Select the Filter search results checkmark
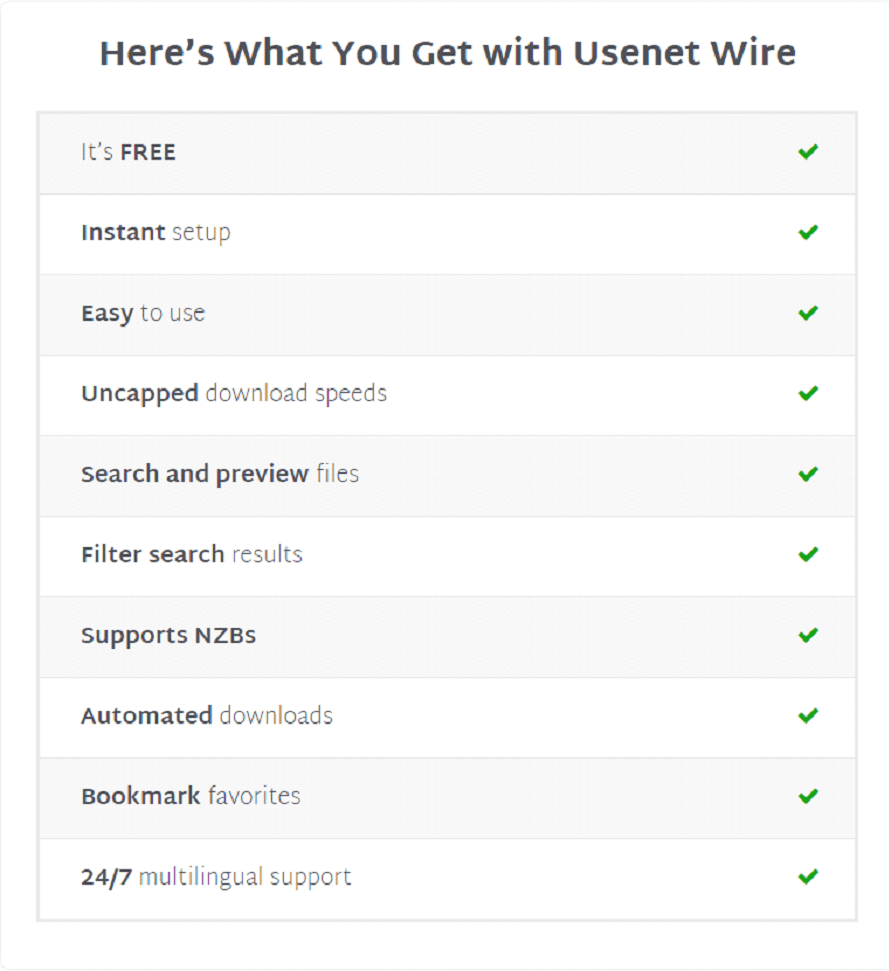 click(x=808, y=554)
